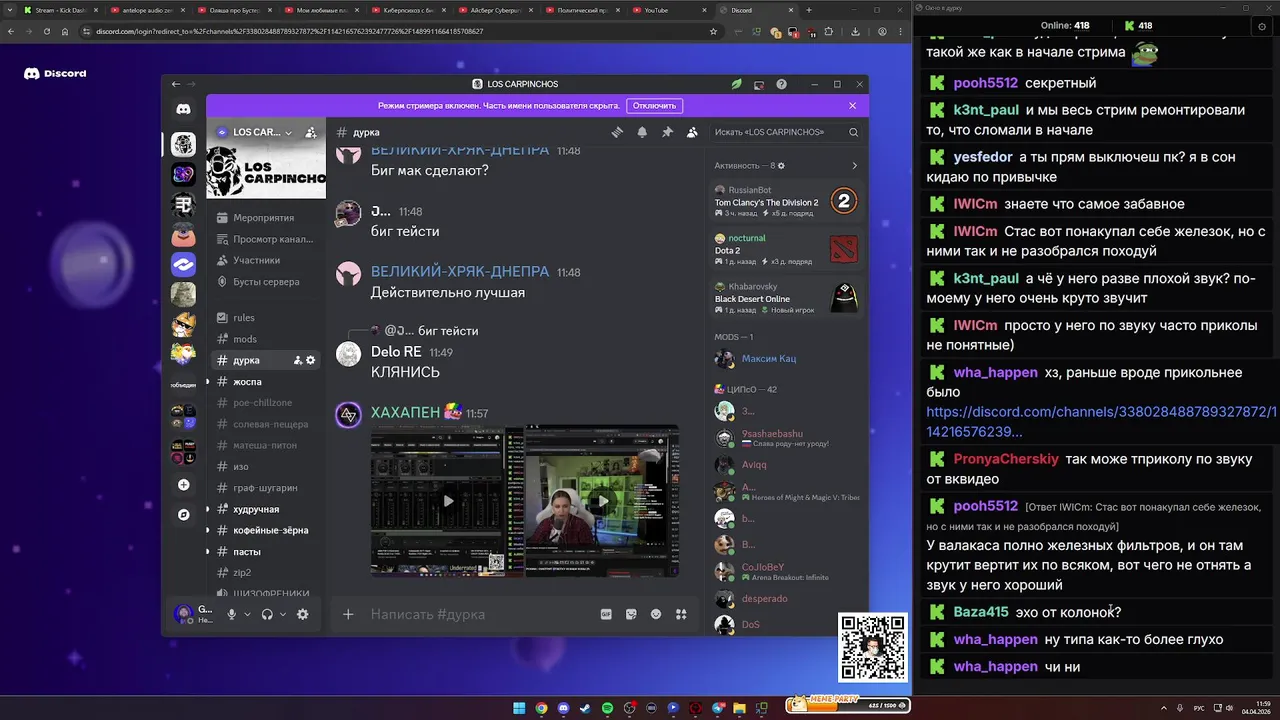Click Отключить streamer mode button
The width and height of the screenshot is (1280, 720).
point(654,105)
